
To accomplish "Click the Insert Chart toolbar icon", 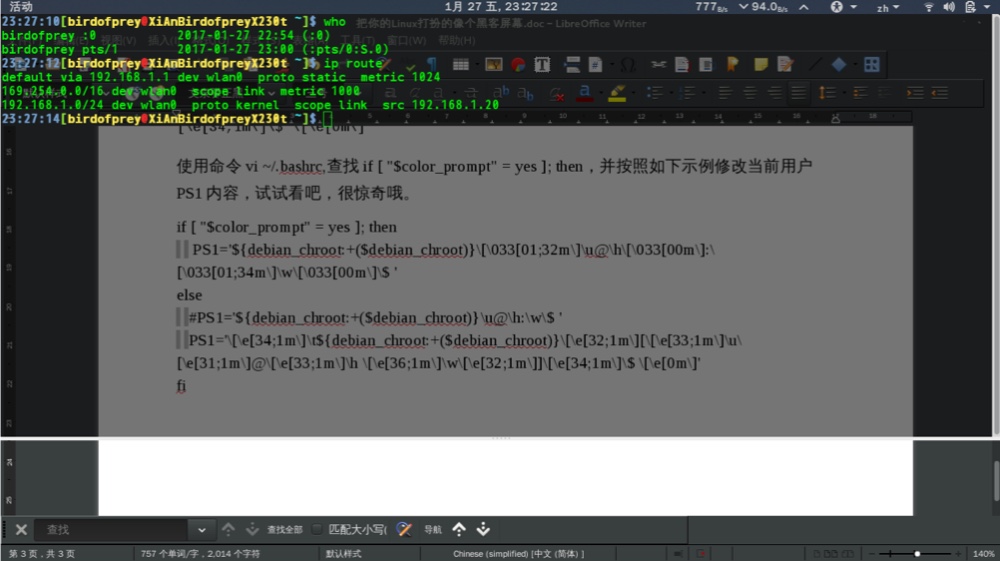I will (518, 65).
